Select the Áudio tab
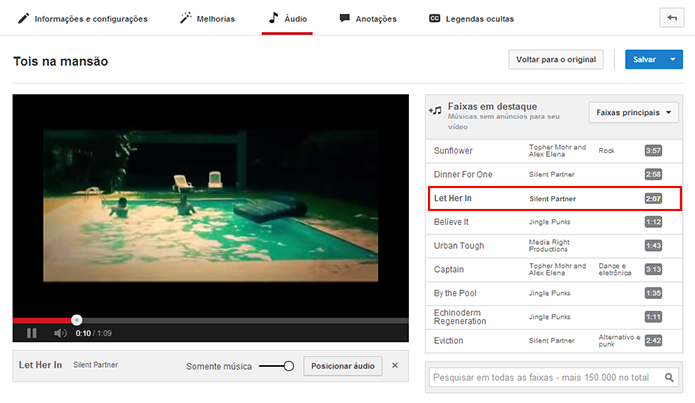The height and width of the screenshot is (403, 695). pyautogui.click(x=287, y=19)
